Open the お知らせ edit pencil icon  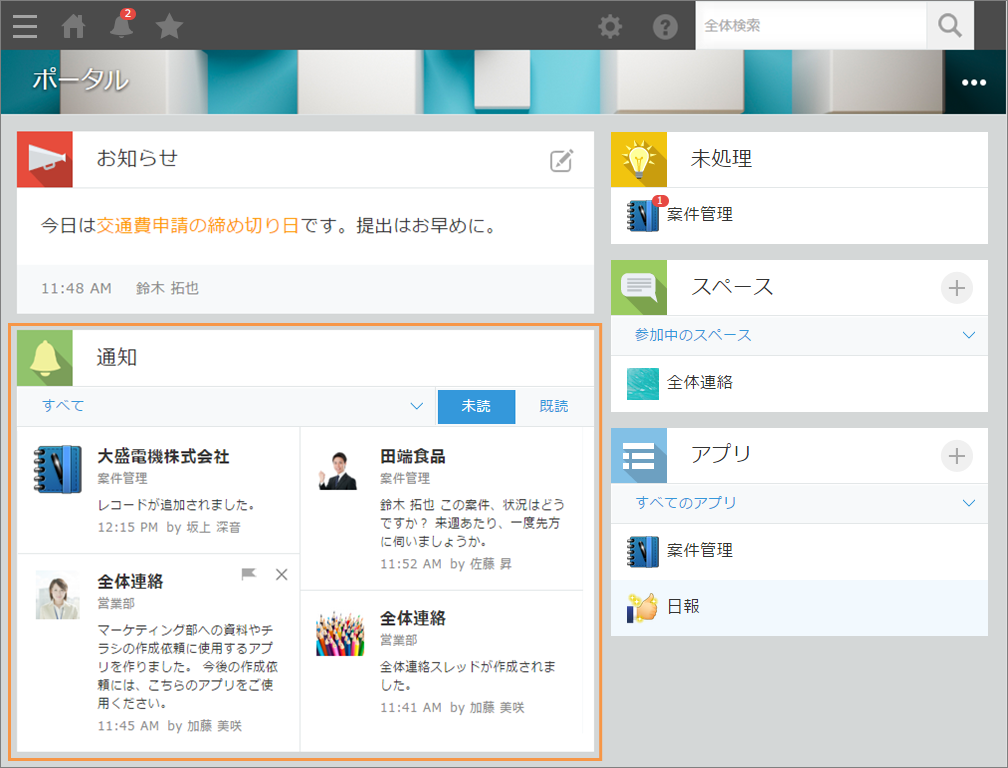[x=562, y=158]
